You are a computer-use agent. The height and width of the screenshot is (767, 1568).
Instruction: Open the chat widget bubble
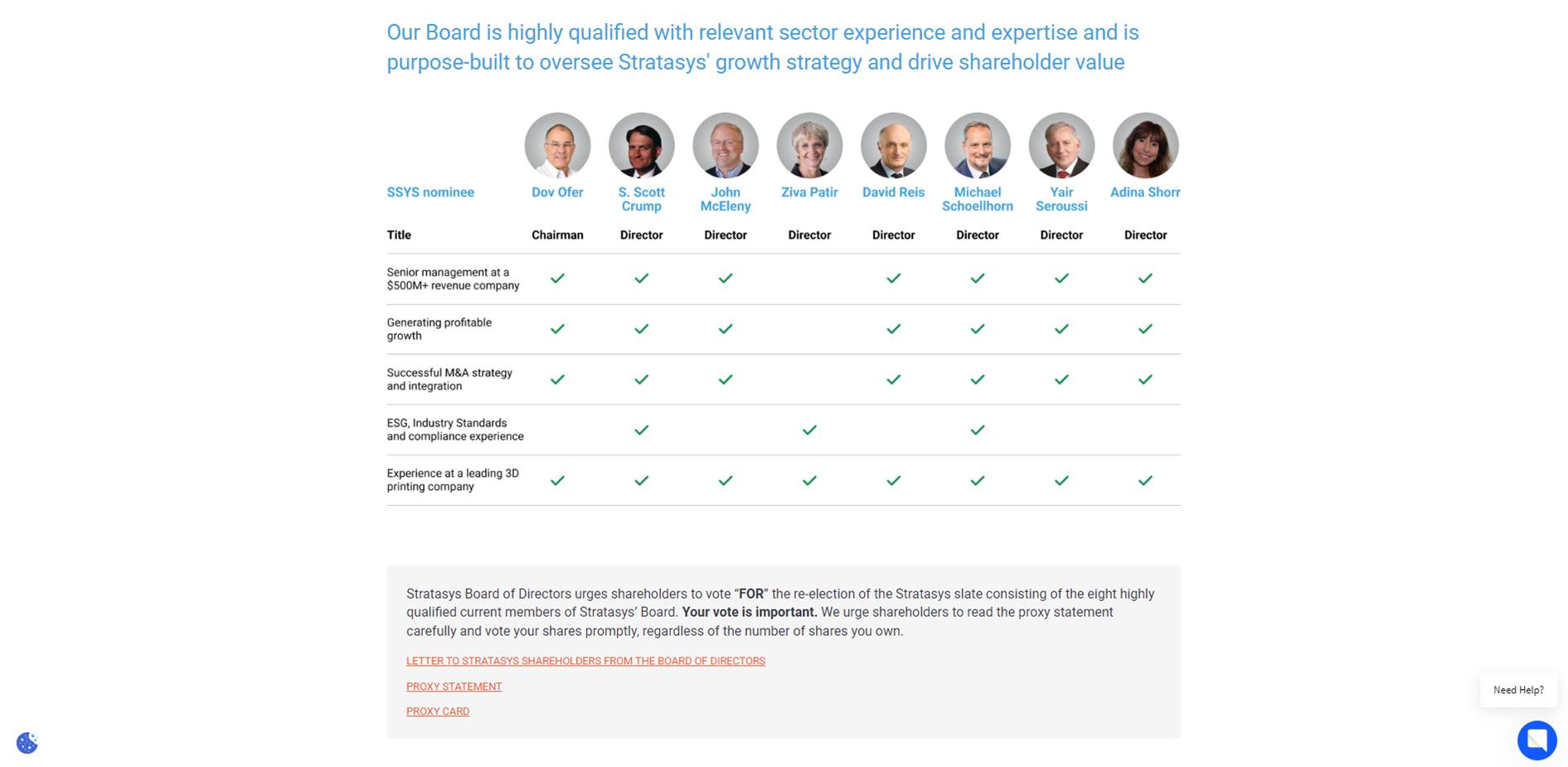tap(1536, 740)
